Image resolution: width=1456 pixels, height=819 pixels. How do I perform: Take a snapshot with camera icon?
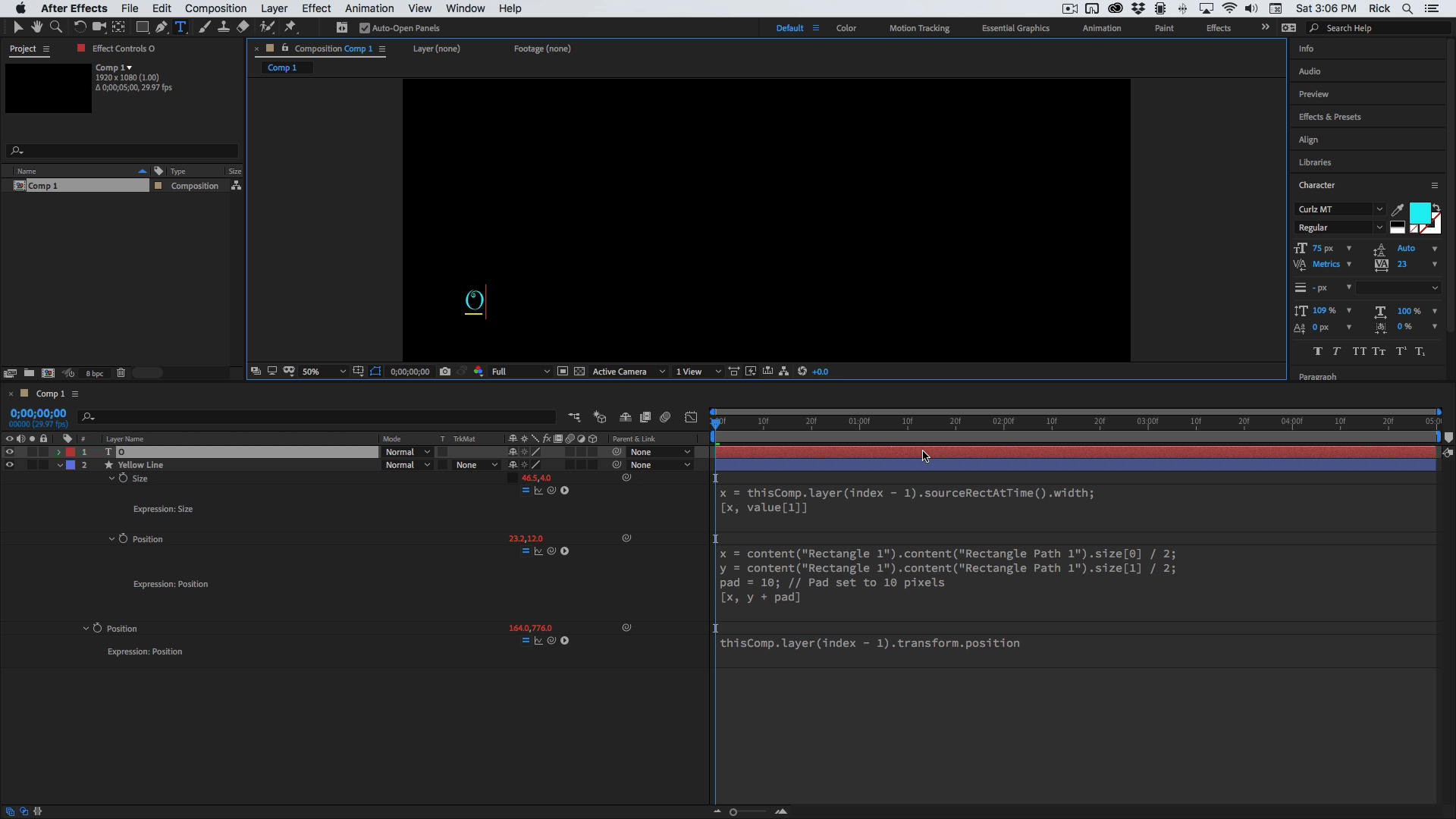(x=445, y=372)
